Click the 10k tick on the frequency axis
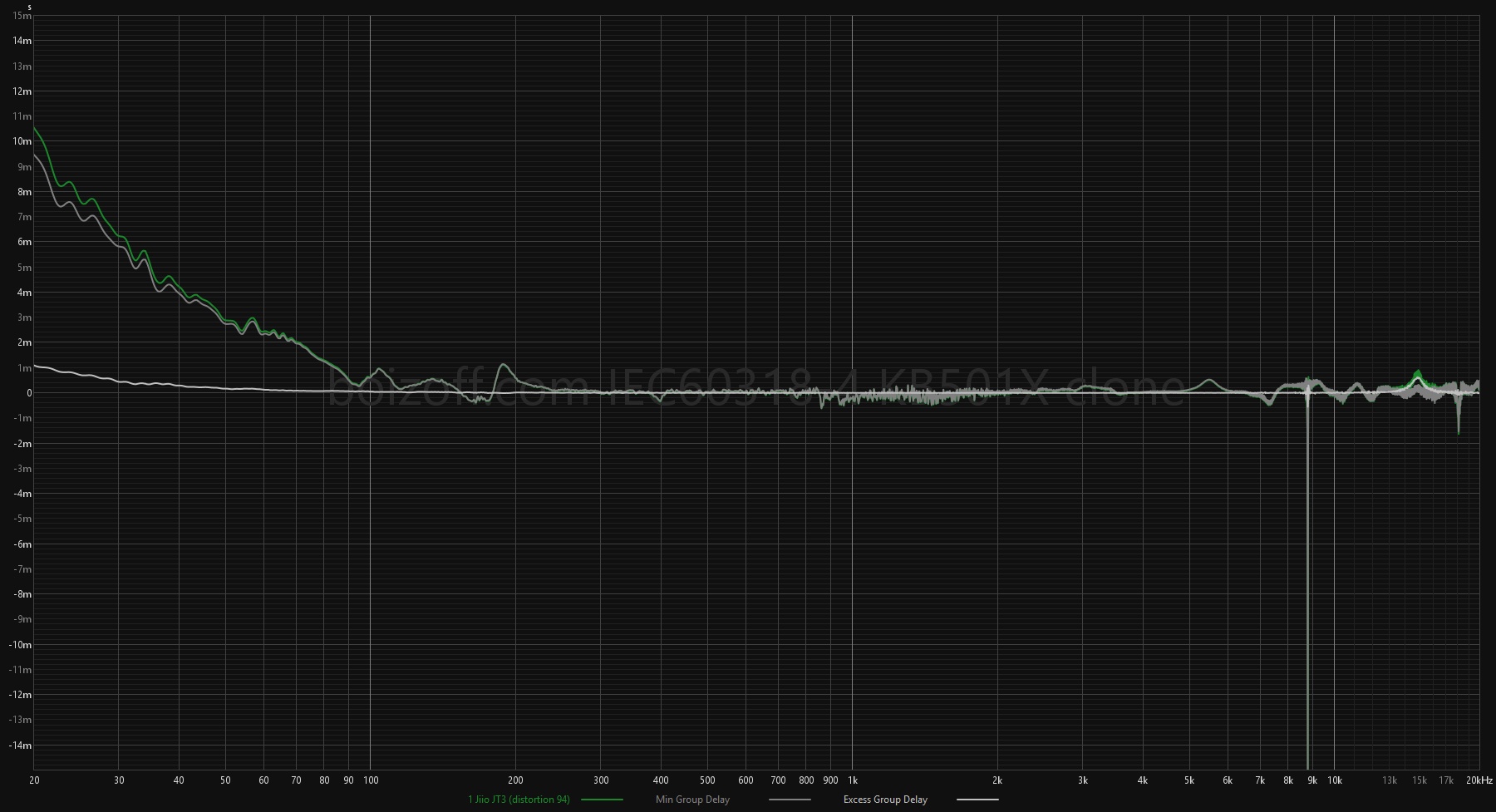This screenshot has width=1496, height=812. tap(1334, 780)
